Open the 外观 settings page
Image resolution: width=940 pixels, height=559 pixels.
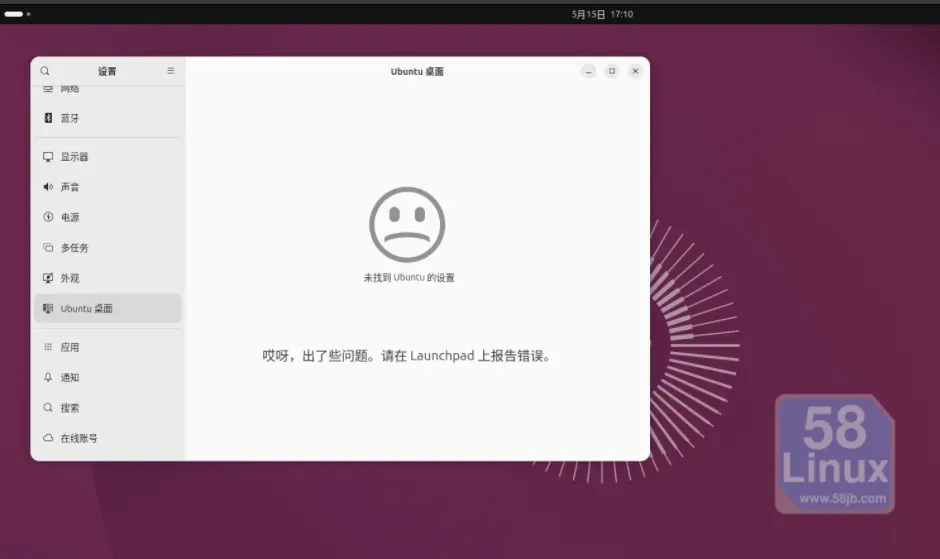[108, 278]
